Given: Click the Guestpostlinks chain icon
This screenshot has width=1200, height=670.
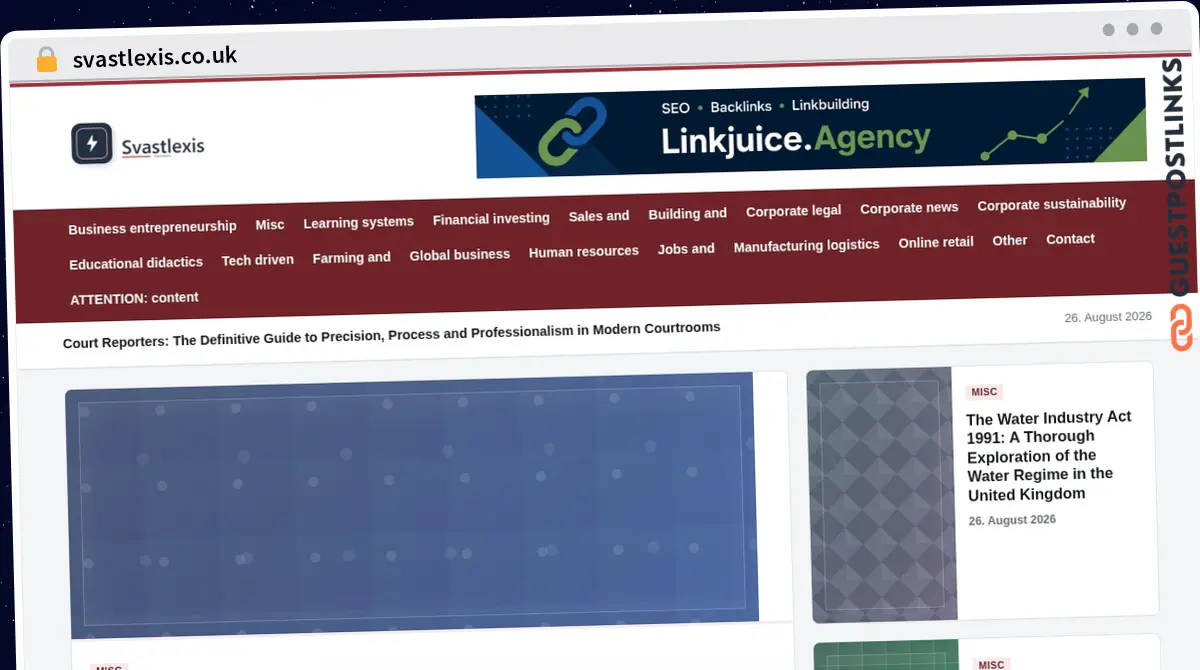Looking at the screenshot, I should [x=1182, y=329].
